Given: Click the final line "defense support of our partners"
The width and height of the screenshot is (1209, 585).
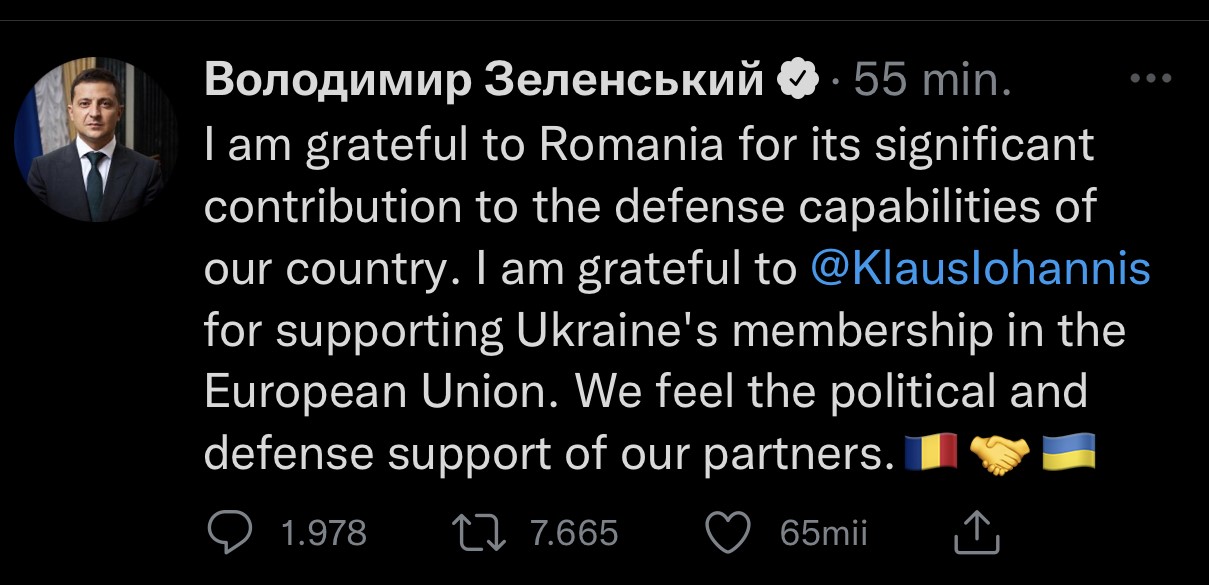Looking at the screenshot, I should (x=546, y=455).
